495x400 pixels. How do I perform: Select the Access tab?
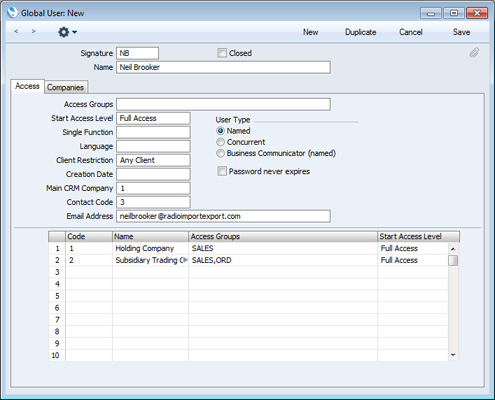[27, 86]
